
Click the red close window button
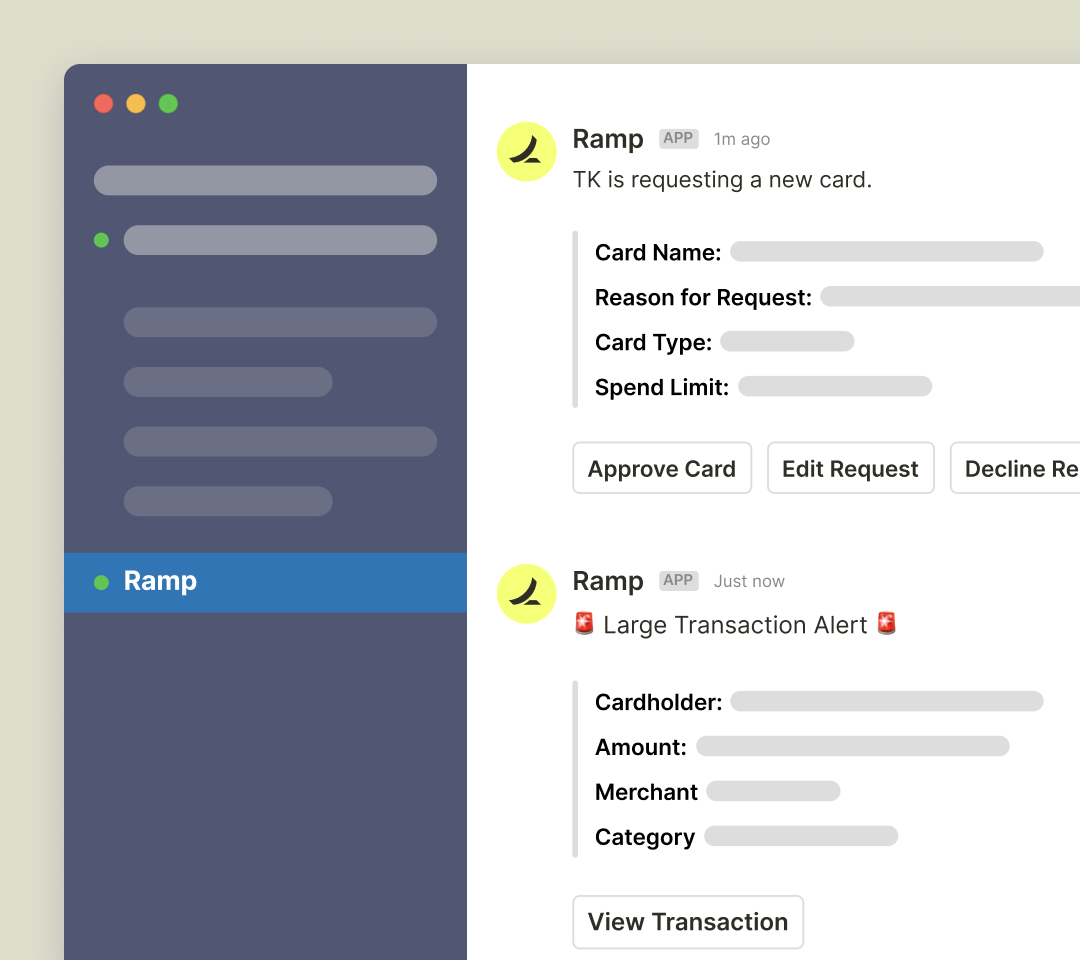[103, 103]
